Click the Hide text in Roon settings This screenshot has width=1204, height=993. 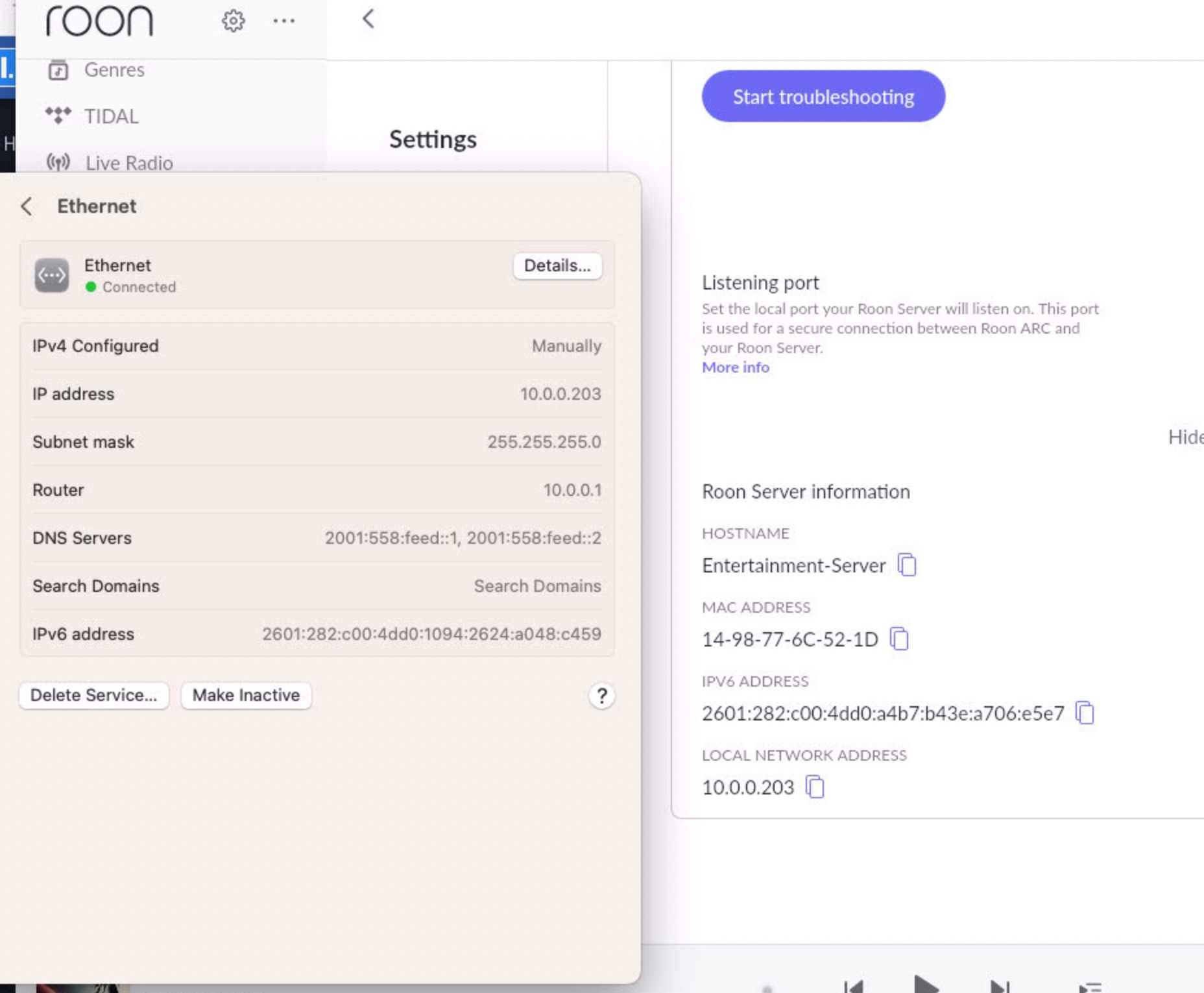(1186, 437)
